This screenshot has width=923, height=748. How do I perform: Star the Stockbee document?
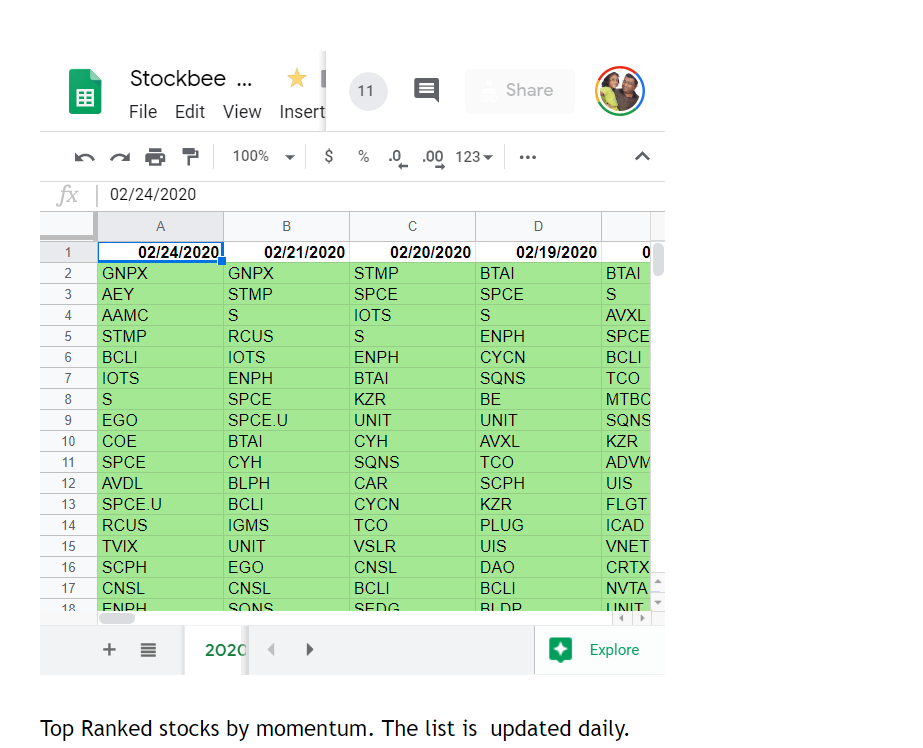pos(297,78)
